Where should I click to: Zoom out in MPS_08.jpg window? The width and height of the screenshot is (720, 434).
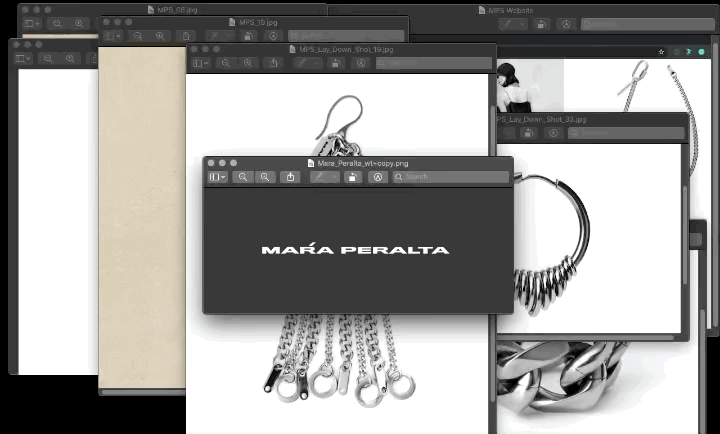57,23
